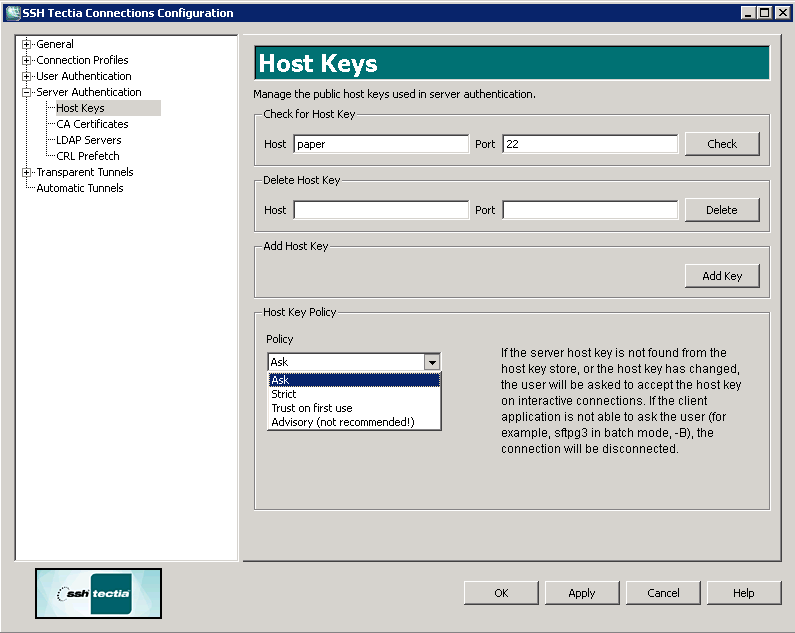Select Transparent Tunnels label

[x=85, y=172]
